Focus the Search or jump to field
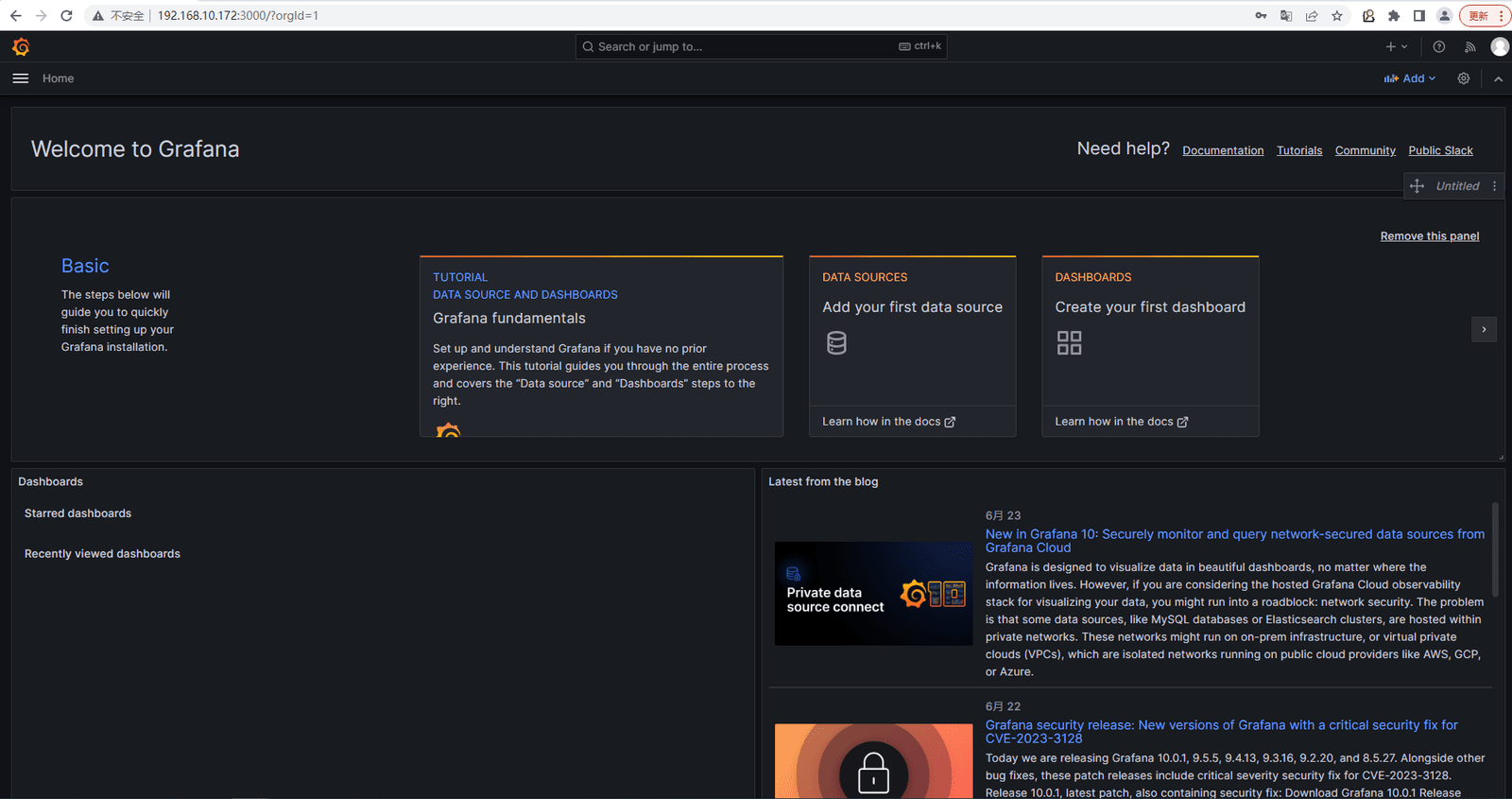Screen dimensions: 1512x799 pos(761,46)
